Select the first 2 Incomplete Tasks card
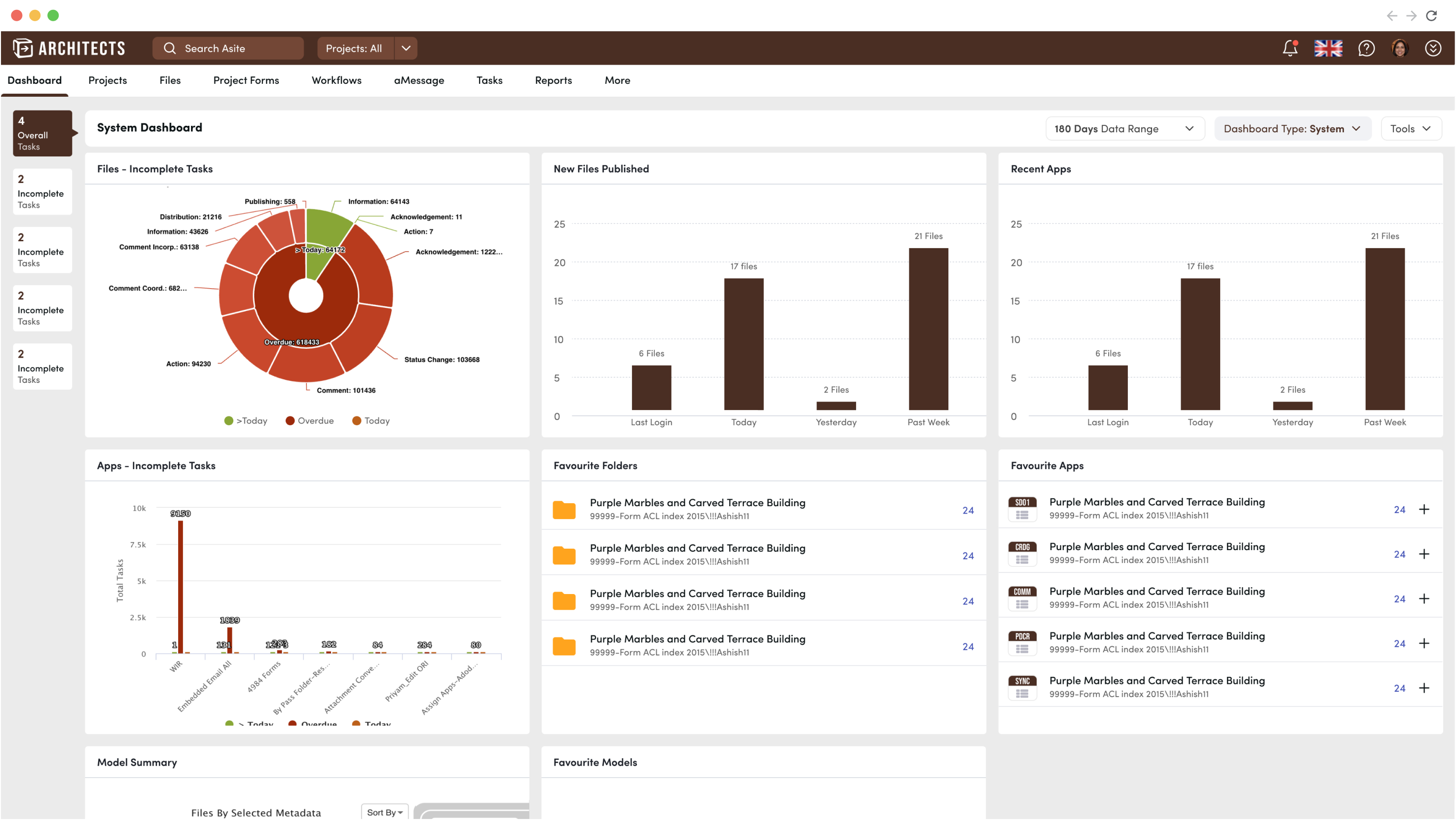 coord(42,191)
